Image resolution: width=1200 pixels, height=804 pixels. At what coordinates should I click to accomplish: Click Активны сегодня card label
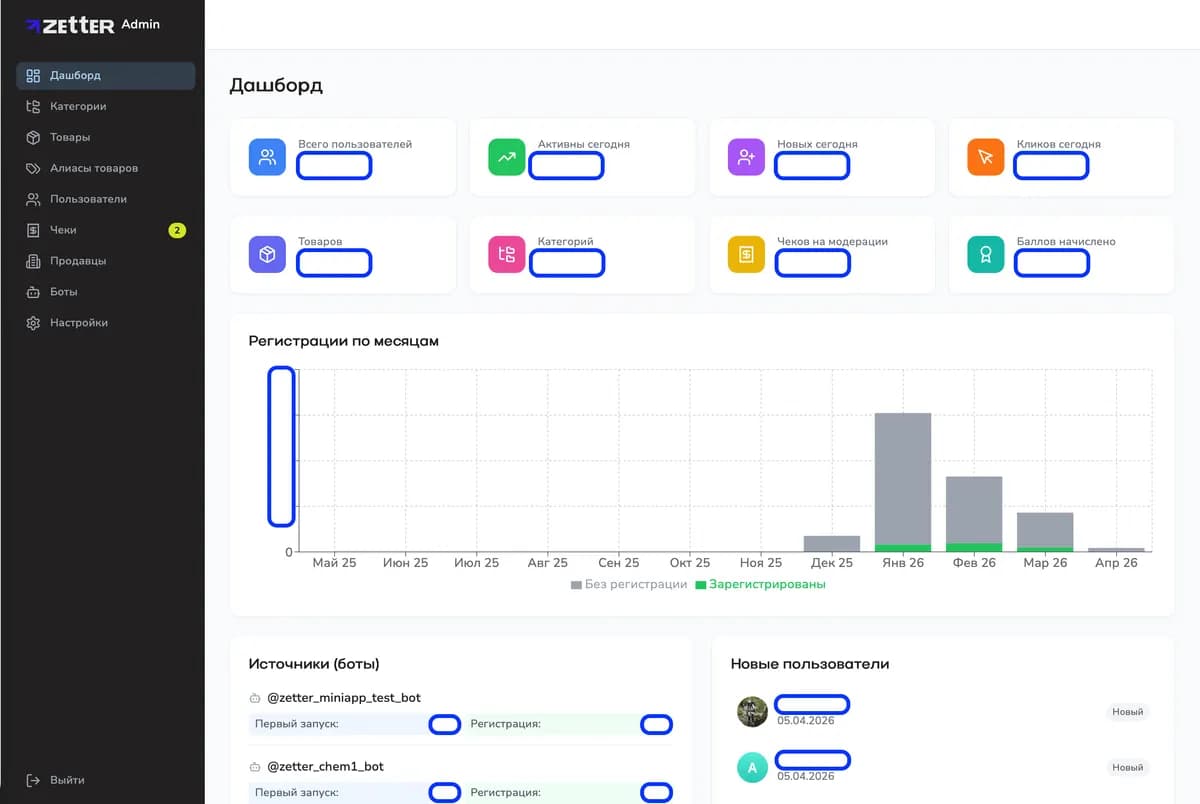(x=584, y=144)
